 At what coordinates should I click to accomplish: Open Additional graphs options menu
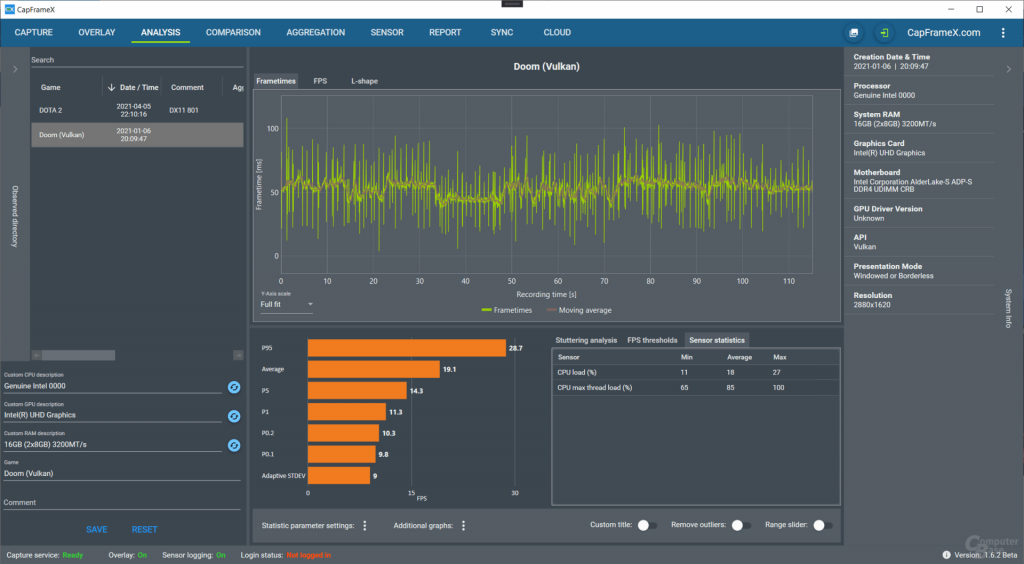[464, 525]
